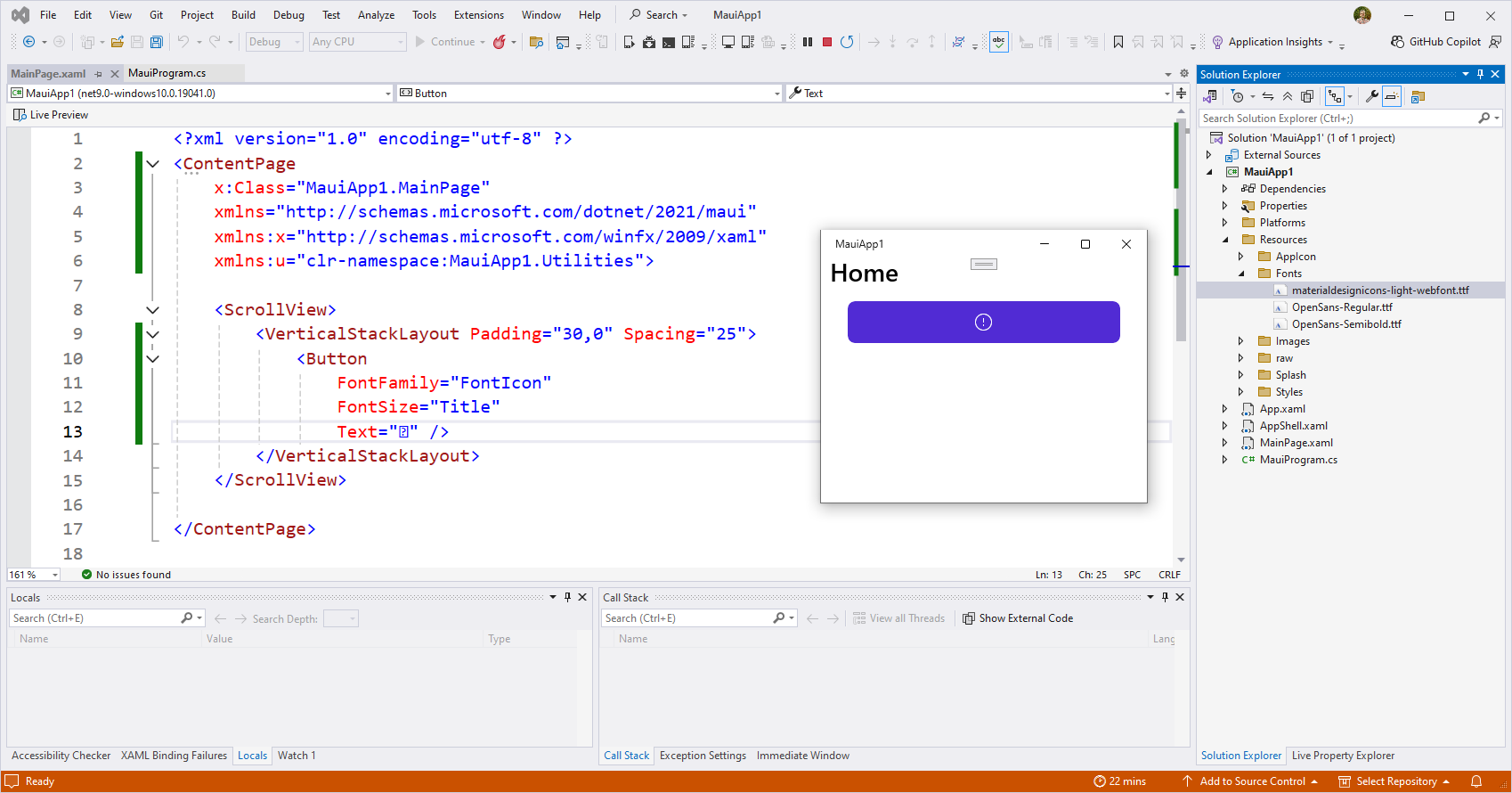Screen dimensions: 1512x793
Task: Collapse the ScrollView code fold on line 8
Action: 152,310
